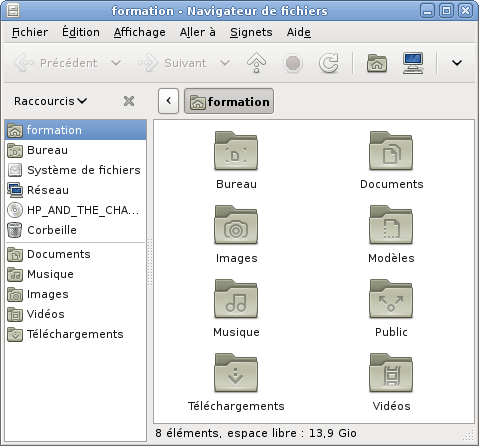Image resolution: width=479 pixels, height=446 pixels.
Task: Expand the Raccourcis sidebar dropdown
Action: click(x=51, y=101)
